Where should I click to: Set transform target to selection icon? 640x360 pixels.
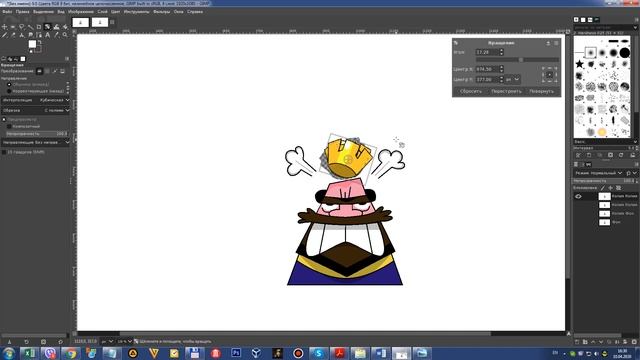coord(47,71)
